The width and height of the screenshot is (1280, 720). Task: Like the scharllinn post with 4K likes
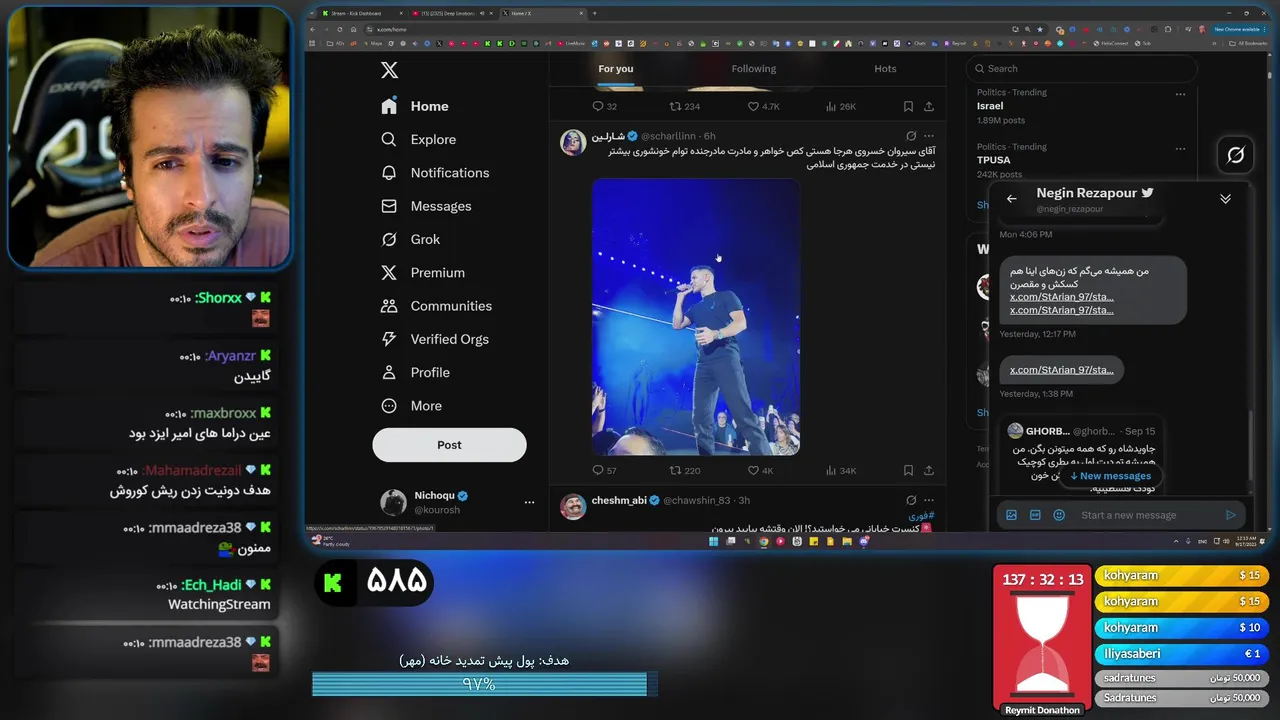click(x=761, y=470)
